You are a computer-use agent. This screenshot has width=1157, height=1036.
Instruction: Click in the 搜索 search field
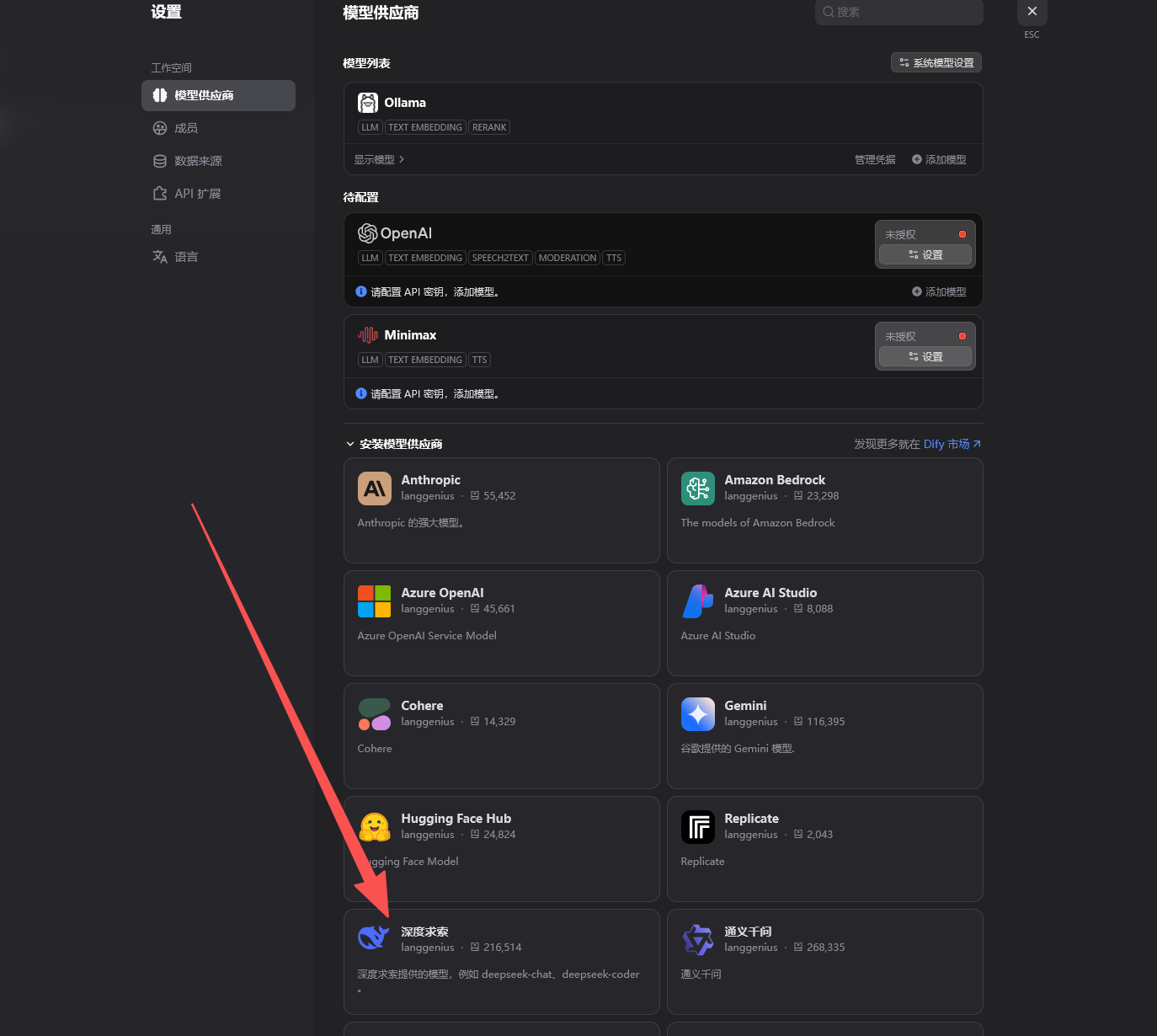(898, 12)
